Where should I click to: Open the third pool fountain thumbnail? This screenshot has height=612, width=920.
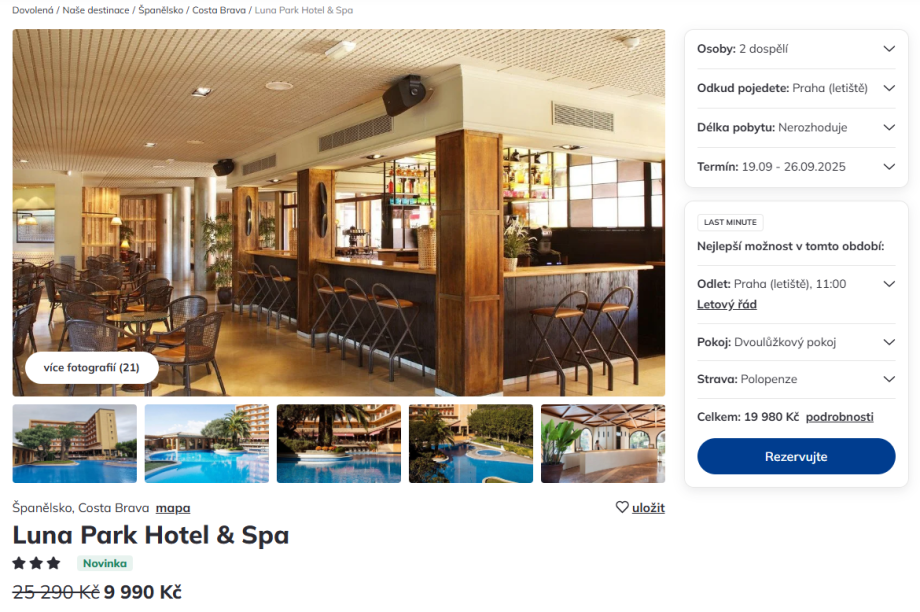[x=339, y=444]
